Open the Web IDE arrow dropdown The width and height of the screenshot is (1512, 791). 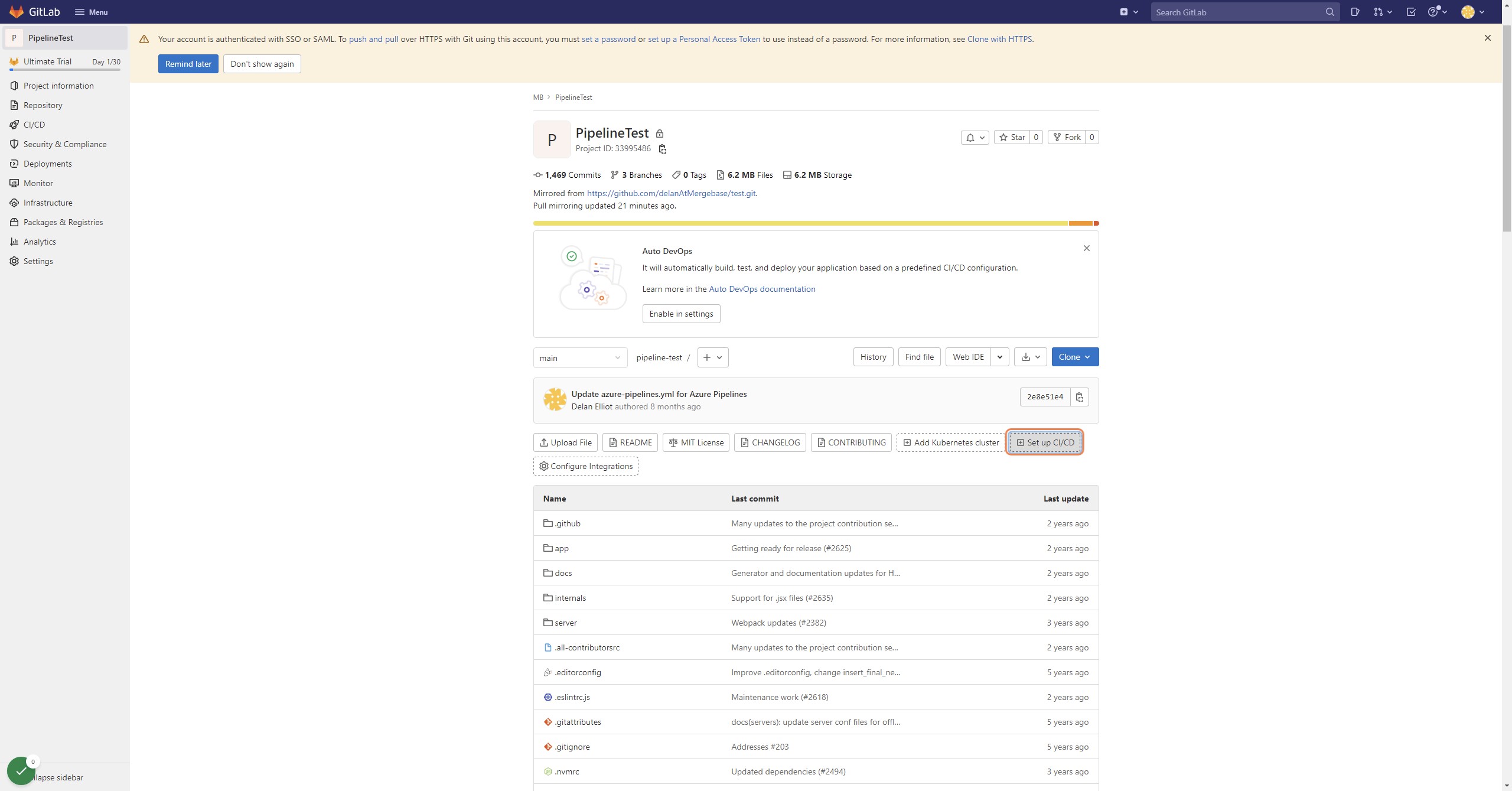[x=1000, y=357]
